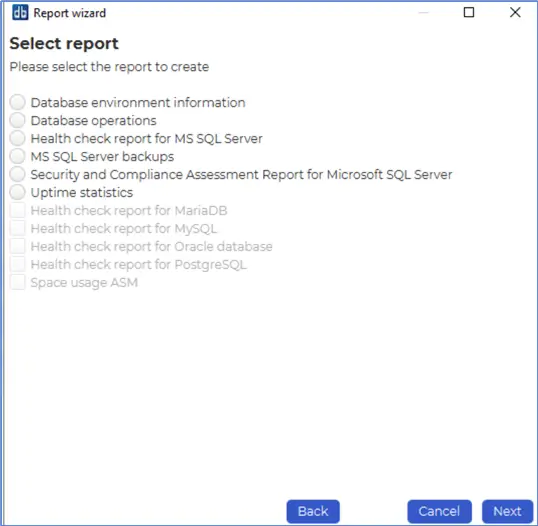Click 'Health check report for MS SQL Server' label
The height and width of the screenshot is (526, 538).
(x=147, y=139)
